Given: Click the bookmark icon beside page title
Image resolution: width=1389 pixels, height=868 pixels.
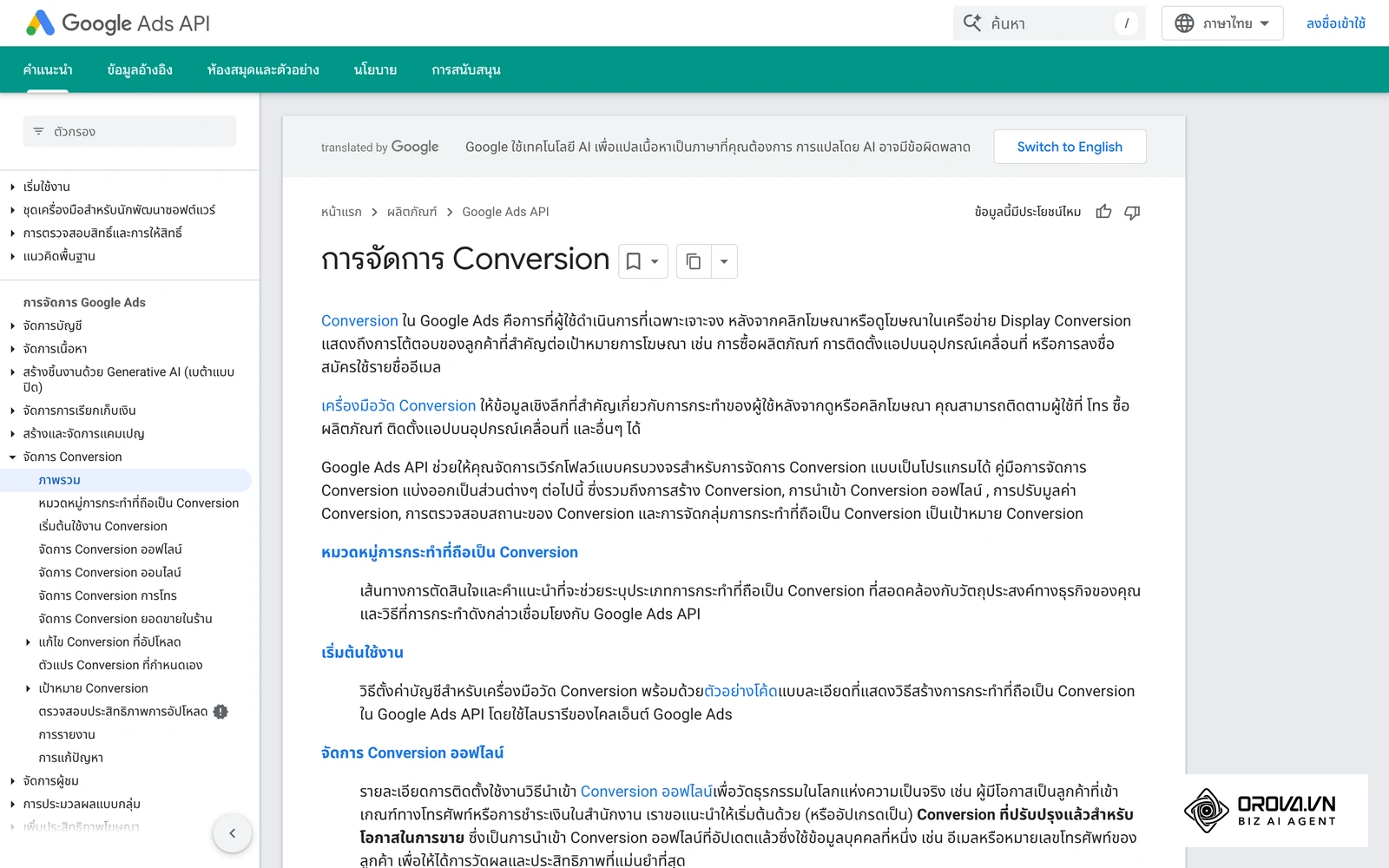Looking at the screenshot, I should pyautogui.click(x=634, y=261).
